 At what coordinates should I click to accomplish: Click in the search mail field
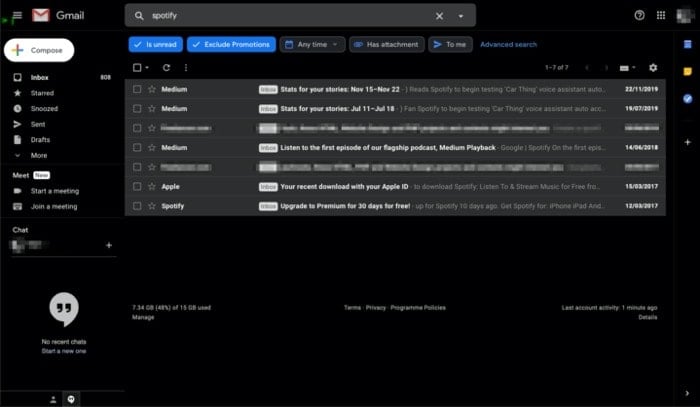tap(290, 16)
